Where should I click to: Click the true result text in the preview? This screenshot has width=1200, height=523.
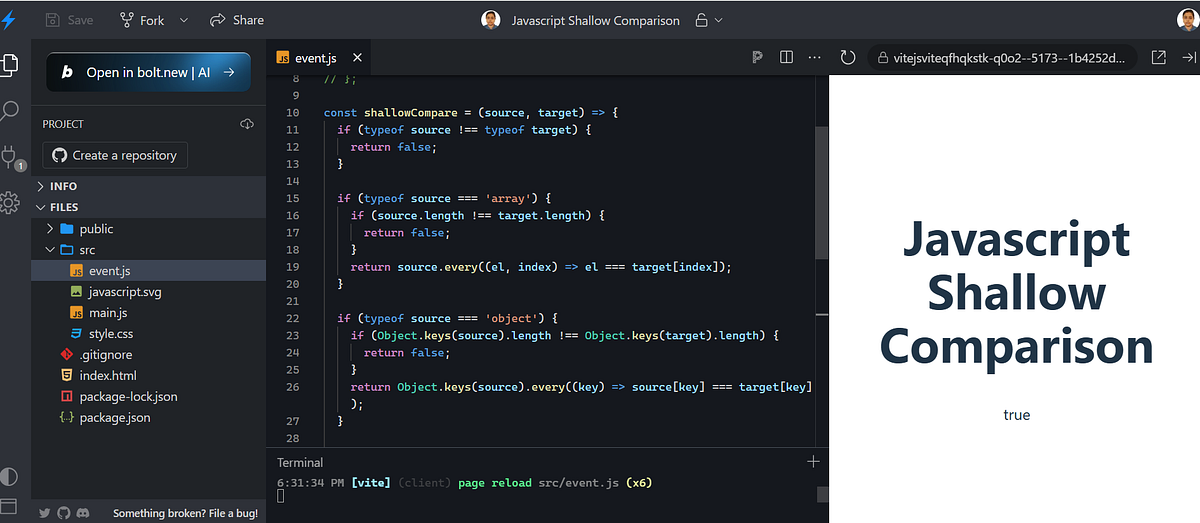tap(1017, 415)
